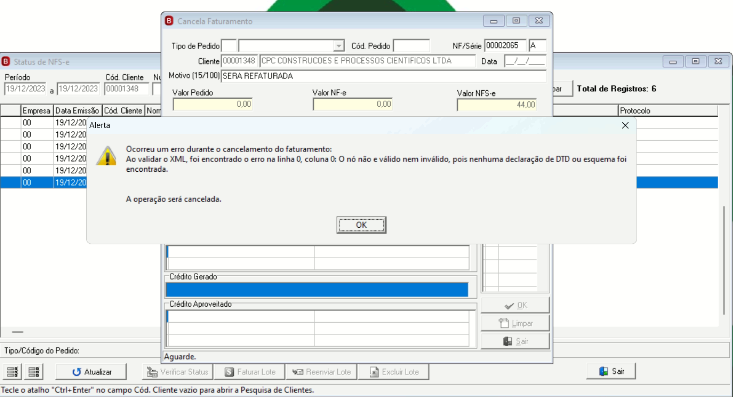Maximize the Status de NFS-e window
The image size is (733, 397).
696,62
